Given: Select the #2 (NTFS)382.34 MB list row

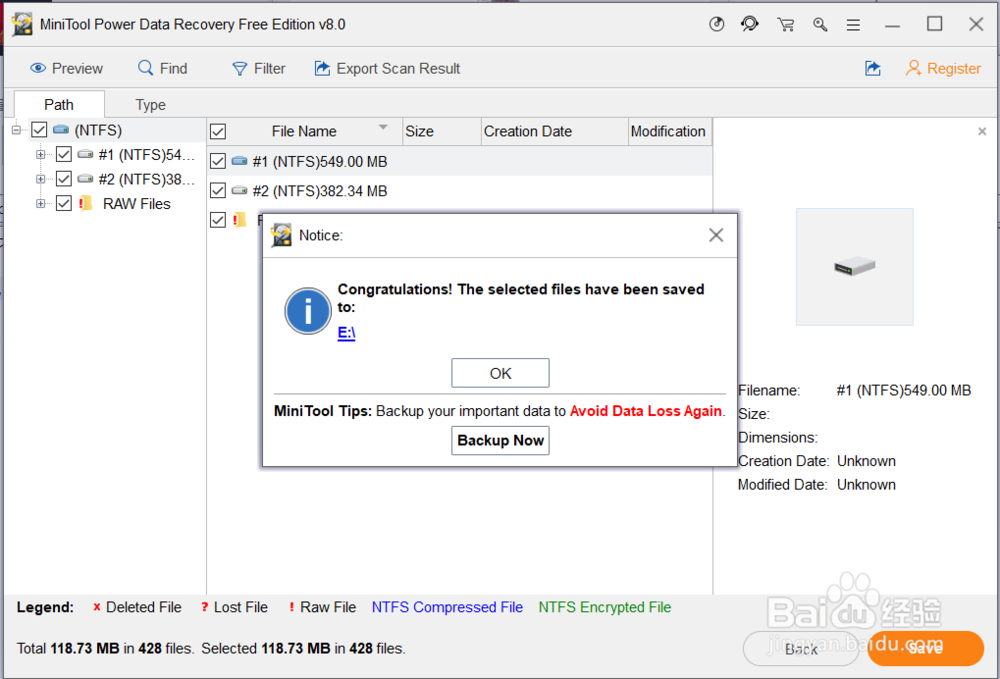Looking at the screenshot, I should pyautogui.click(x=459, y=191).
